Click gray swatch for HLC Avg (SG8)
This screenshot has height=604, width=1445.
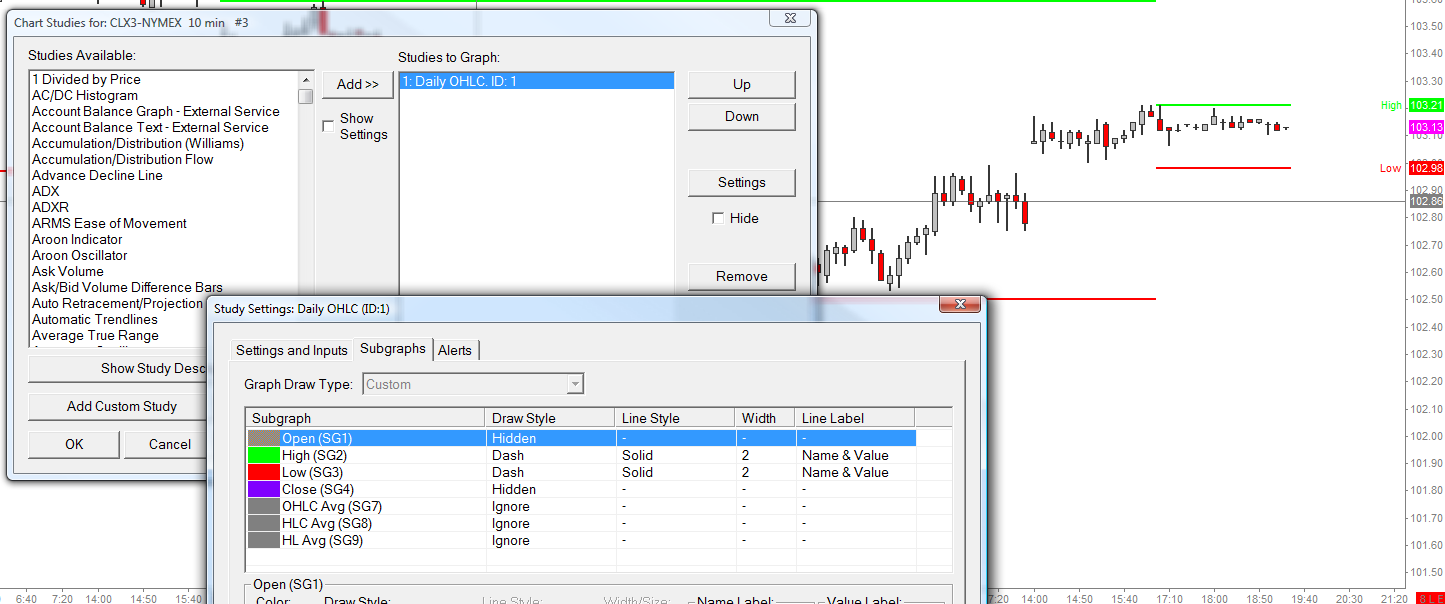pyautogui.click(x=264, y=523)
